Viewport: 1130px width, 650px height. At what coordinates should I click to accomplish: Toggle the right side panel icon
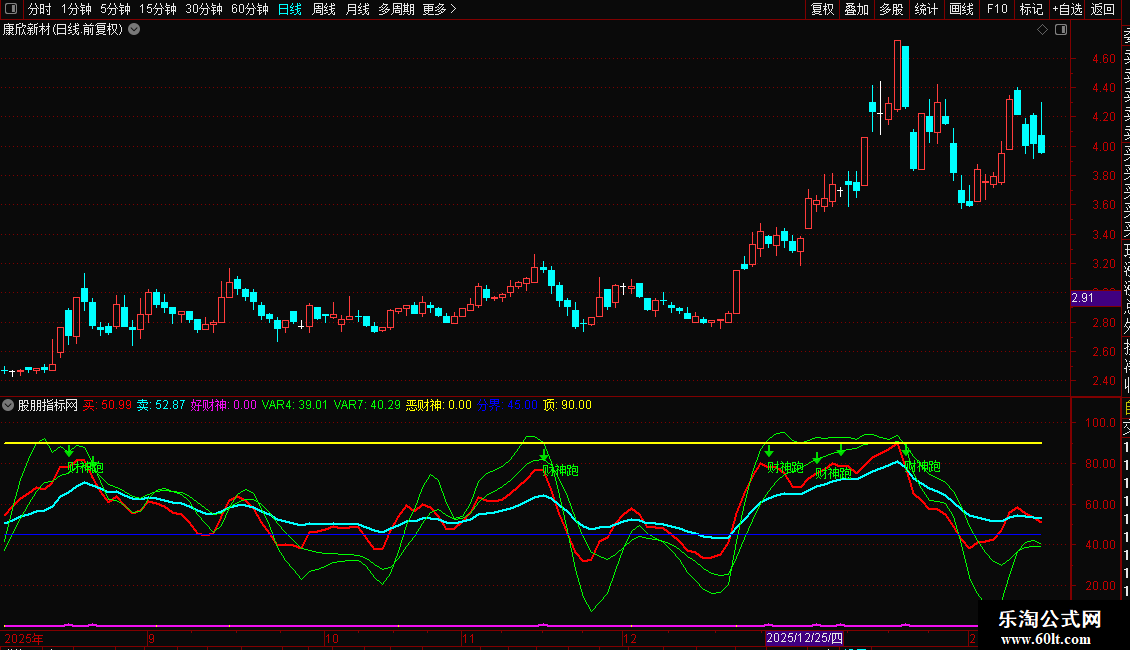point(1061,30)
